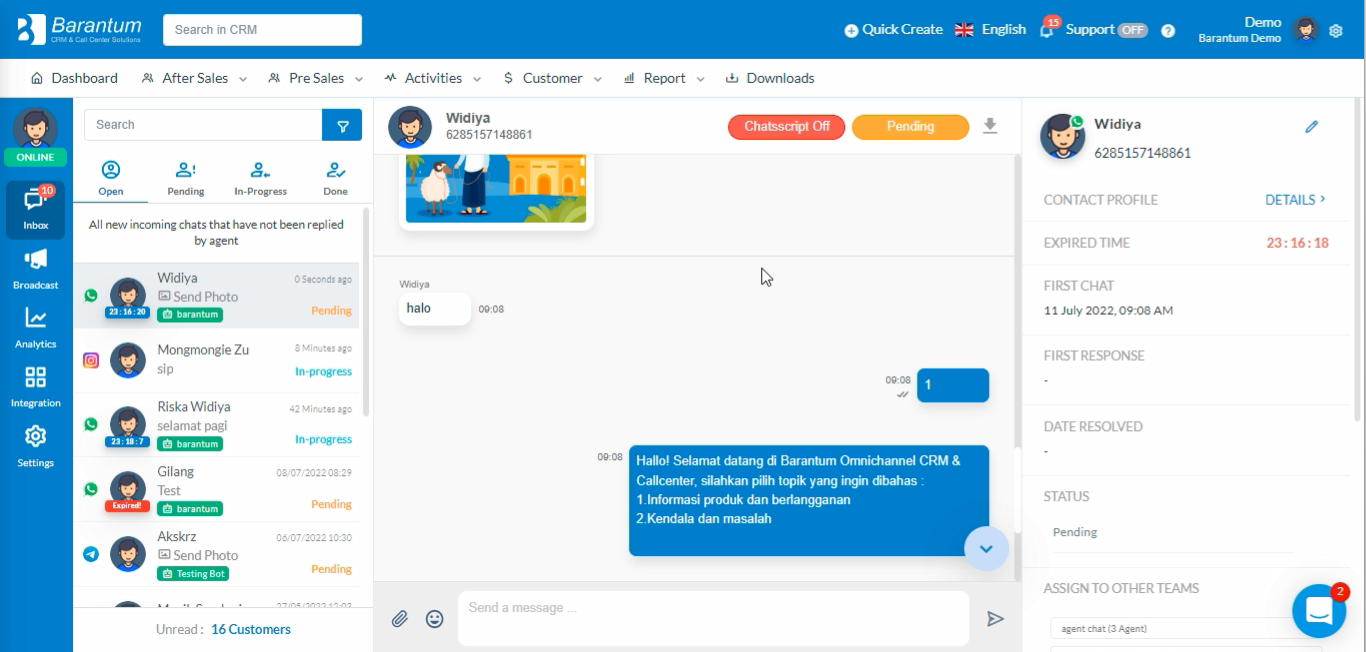
Task: Click the chat list scrollbar
Action: 366,311
